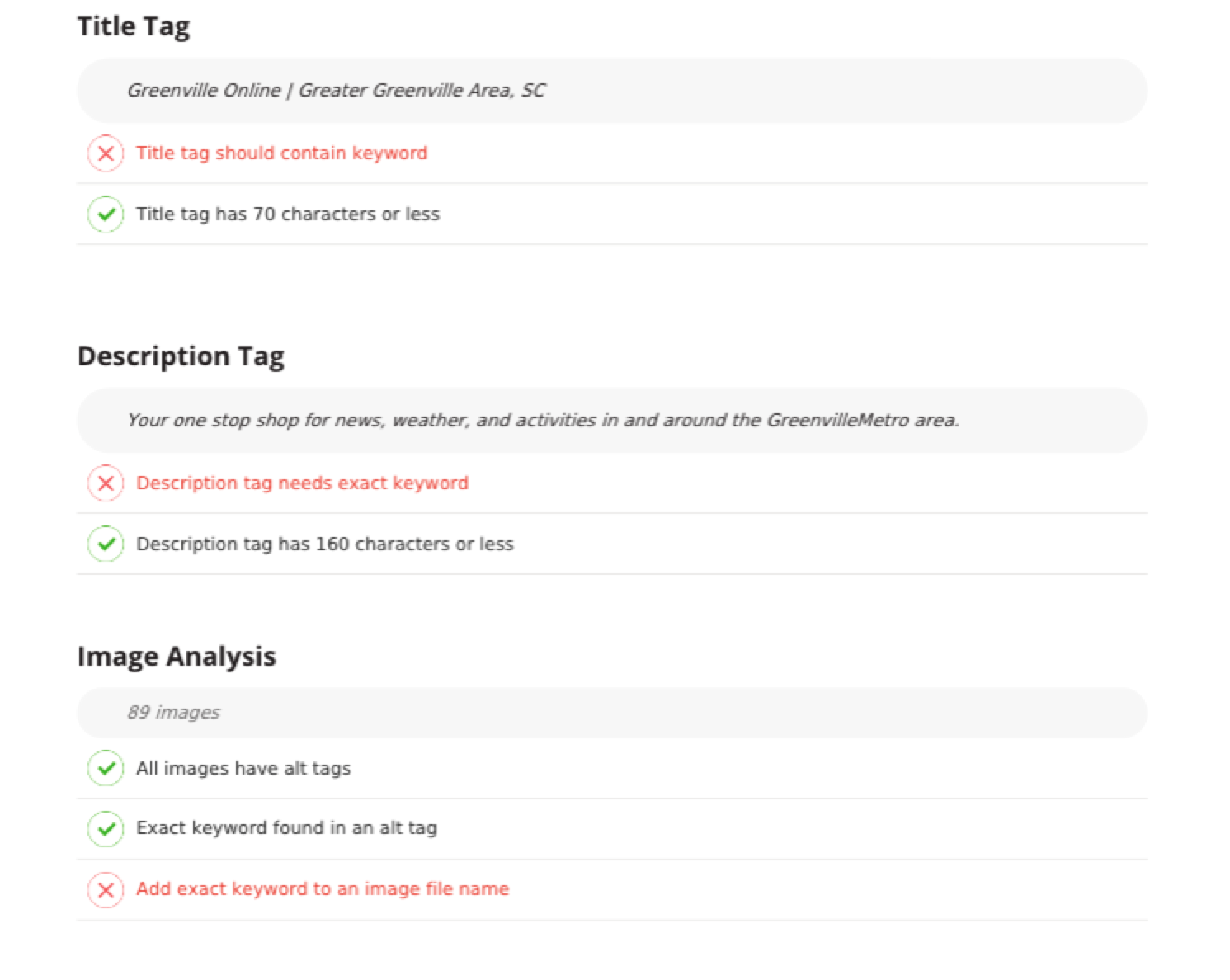
Task: Click 'Description tag has 160 characters or less' text
Action: (x=325, y=544)
